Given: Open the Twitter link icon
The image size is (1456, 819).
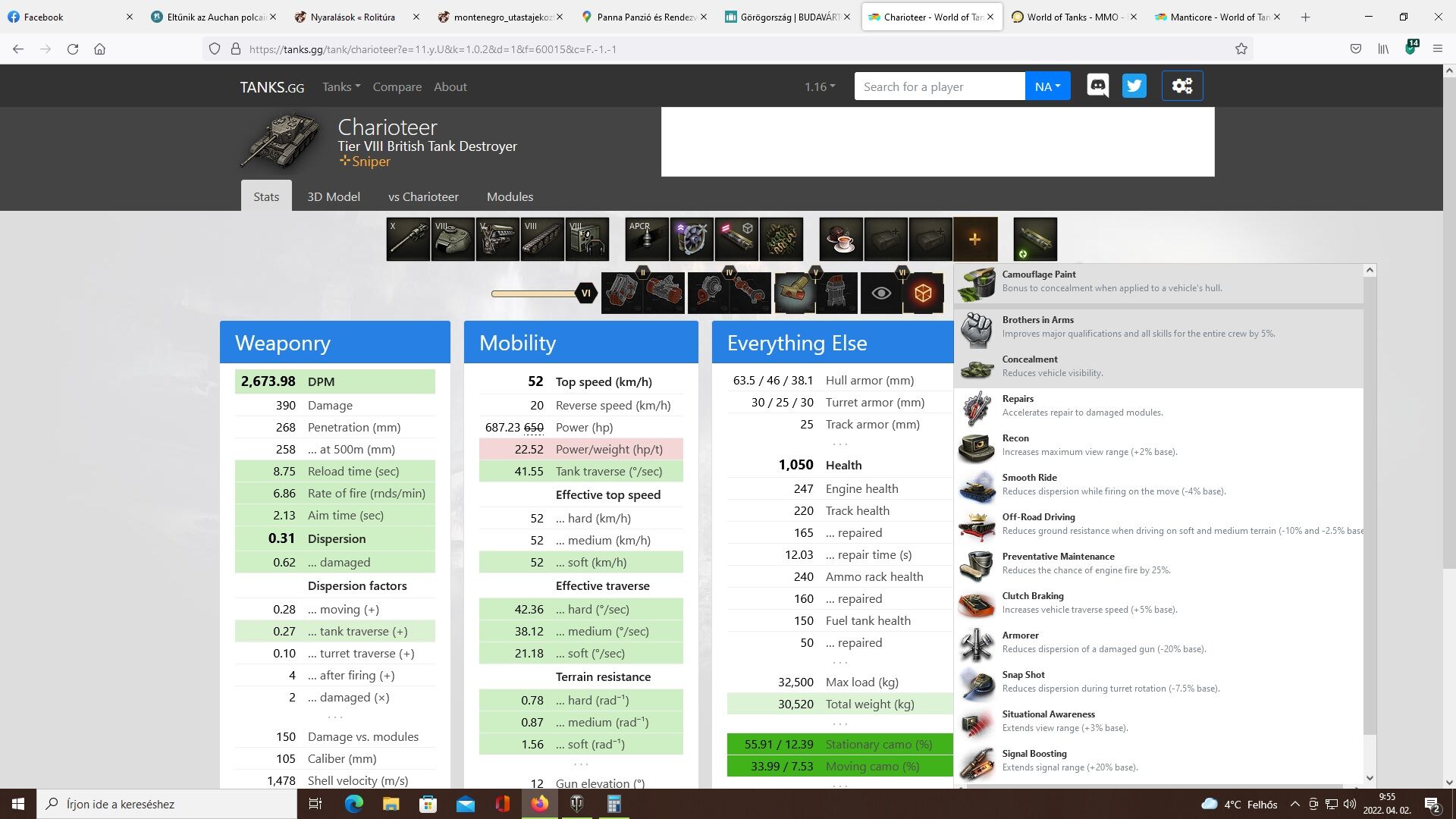Looking at the screenshot, I should coord(1134,86).
